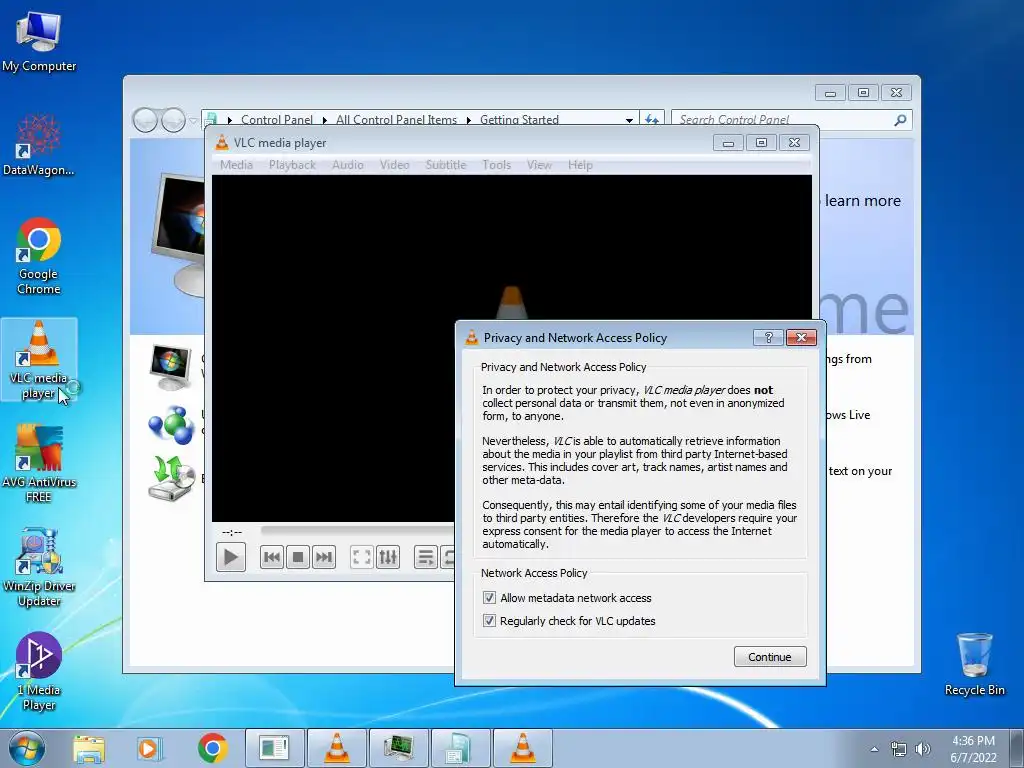The image size is (1024, 768).
Task: Click the system monitor taskbar button
Action: (398, 748)
